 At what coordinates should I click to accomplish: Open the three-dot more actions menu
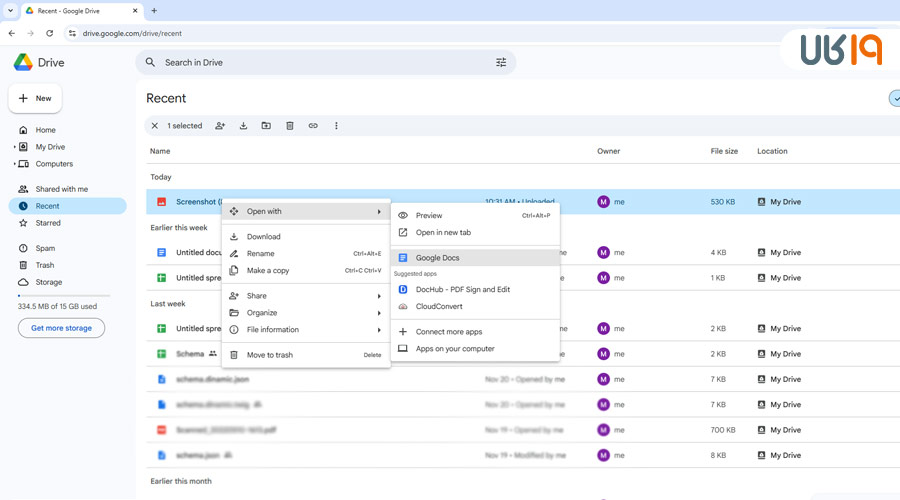pyautogui.click(x=336, y=126)
